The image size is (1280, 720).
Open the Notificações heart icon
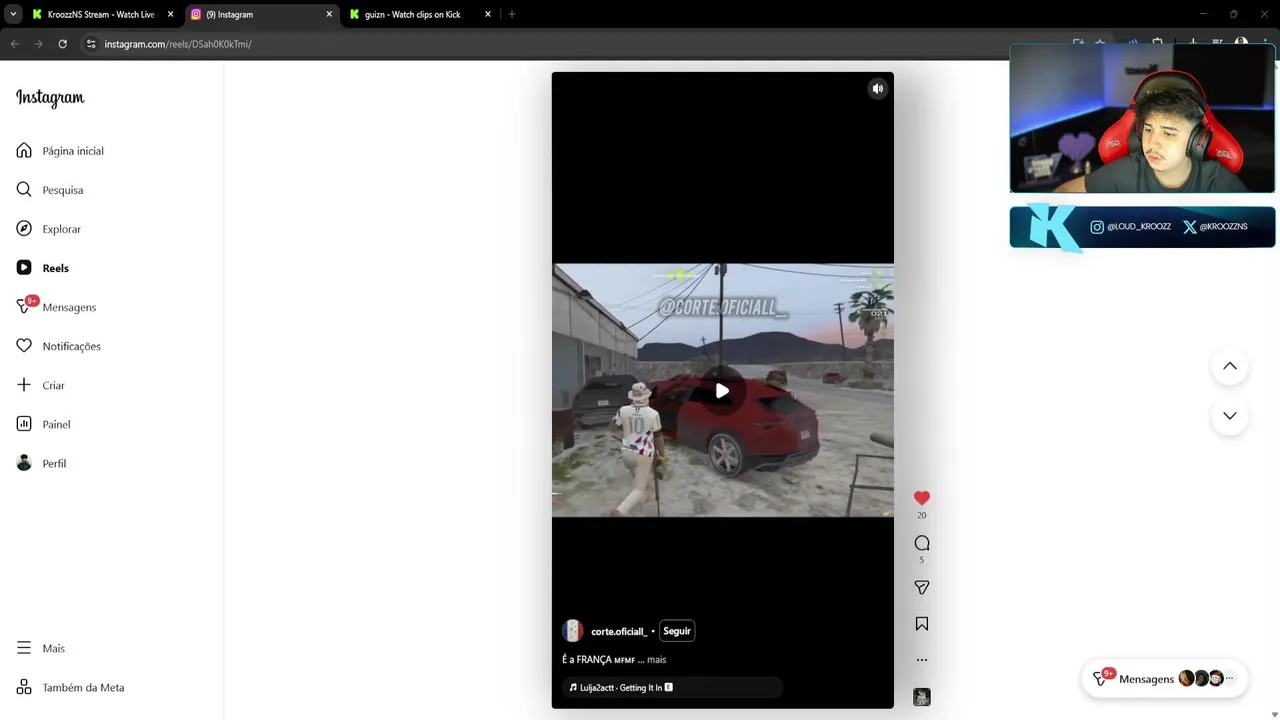(x=24, y=346)
